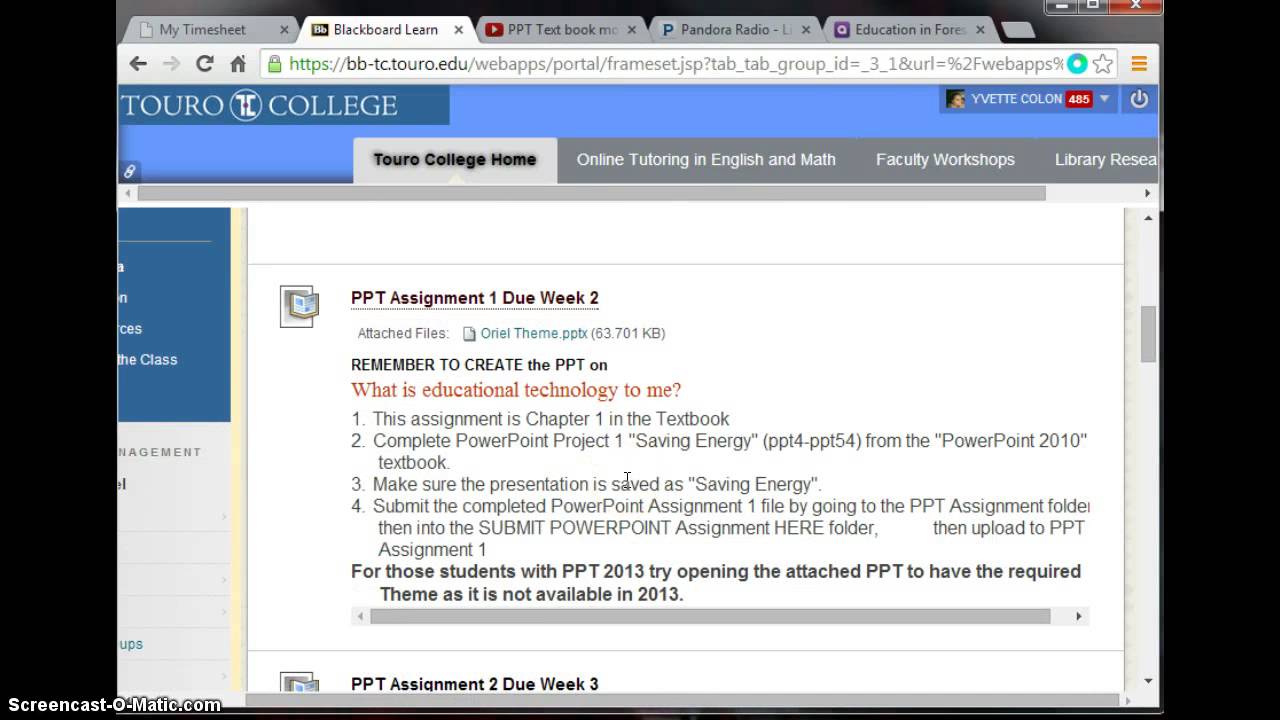Viewport: 1280px width, 720px height.
Task: Click the address bar URL field
Action: coord(676,64)
